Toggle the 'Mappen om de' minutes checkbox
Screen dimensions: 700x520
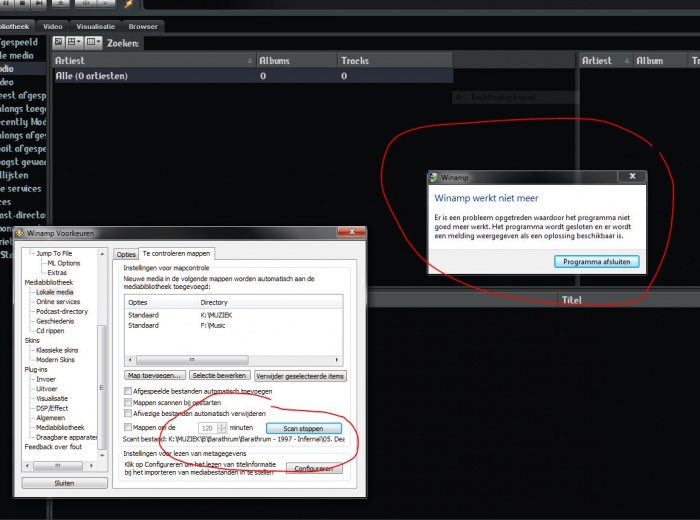coord(128,427)
